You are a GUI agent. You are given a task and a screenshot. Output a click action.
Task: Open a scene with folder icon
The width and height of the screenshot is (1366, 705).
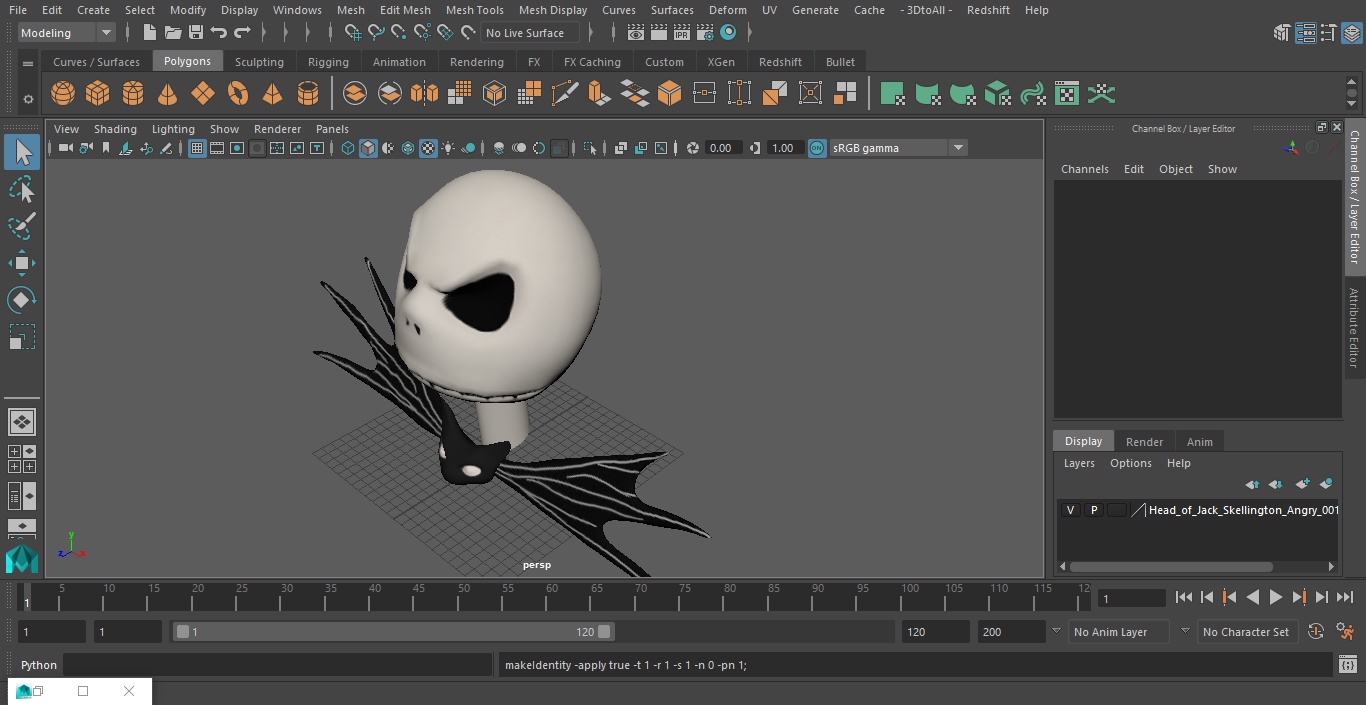click(173, 33)
